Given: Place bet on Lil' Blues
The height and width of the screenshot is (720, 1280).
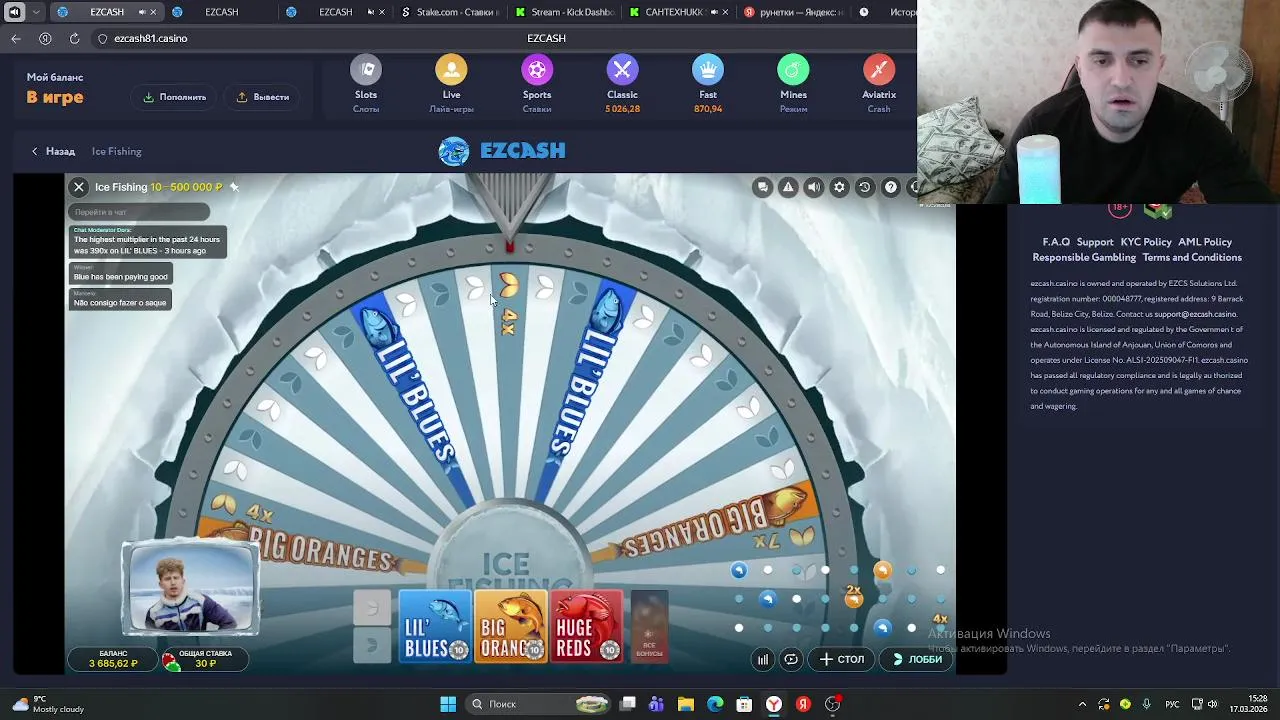Looking at the screenshot, I should [435, 627].
